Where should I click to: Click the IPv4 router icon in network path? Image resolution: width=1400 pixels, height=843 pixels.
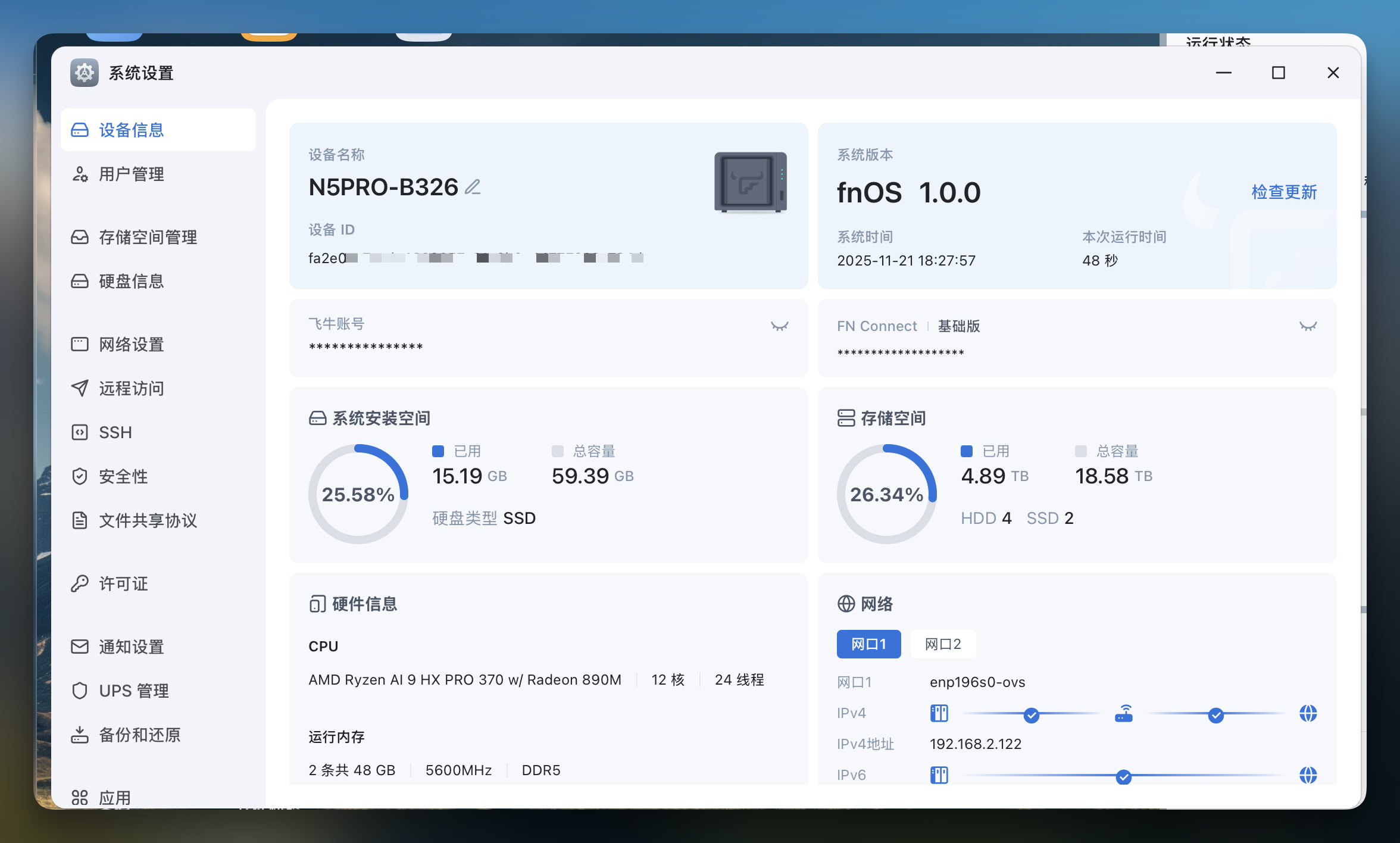1123,713
